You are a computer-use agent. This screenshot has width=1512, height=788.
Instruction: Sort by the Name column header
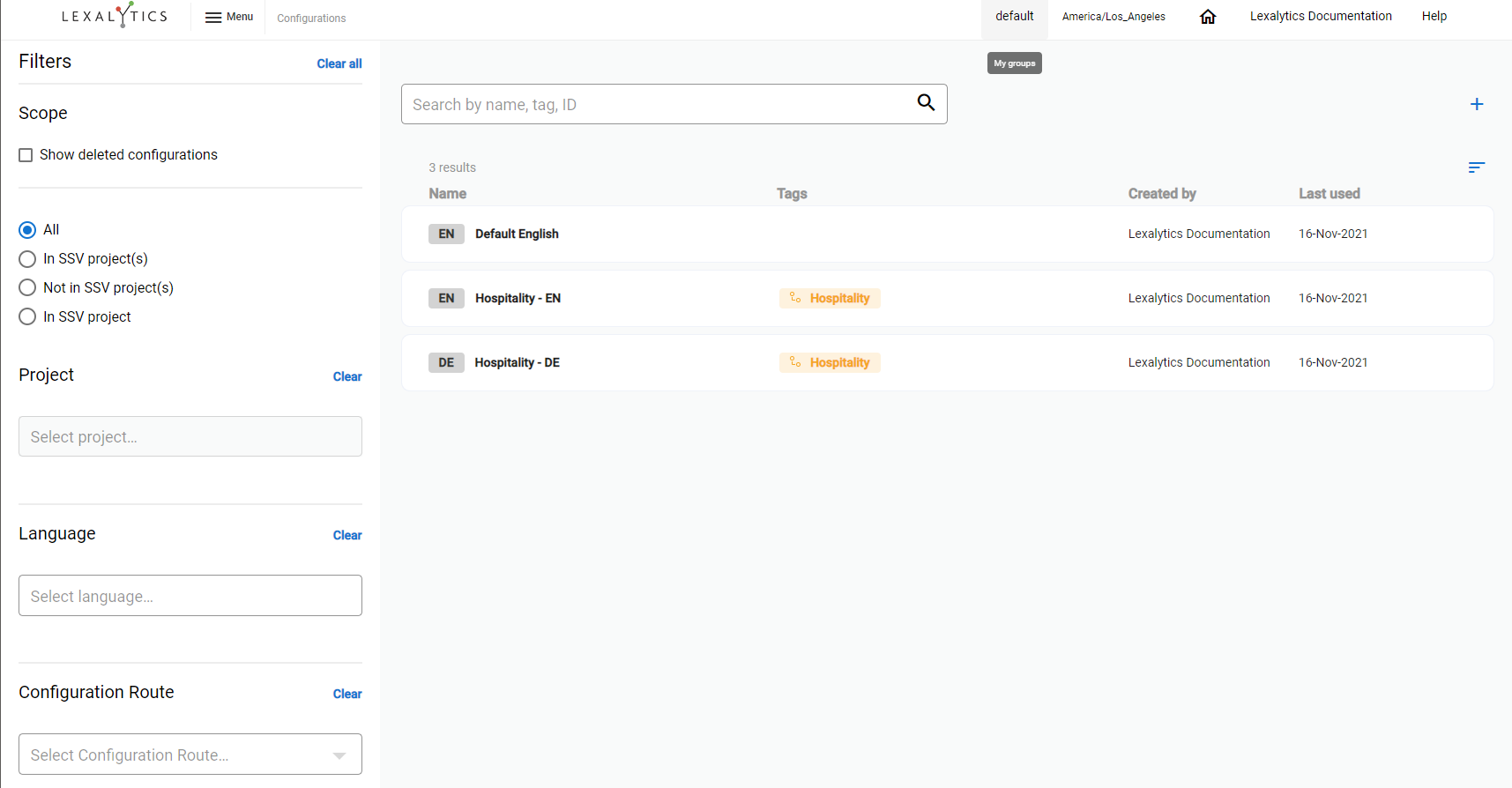[x=448, y=194]
